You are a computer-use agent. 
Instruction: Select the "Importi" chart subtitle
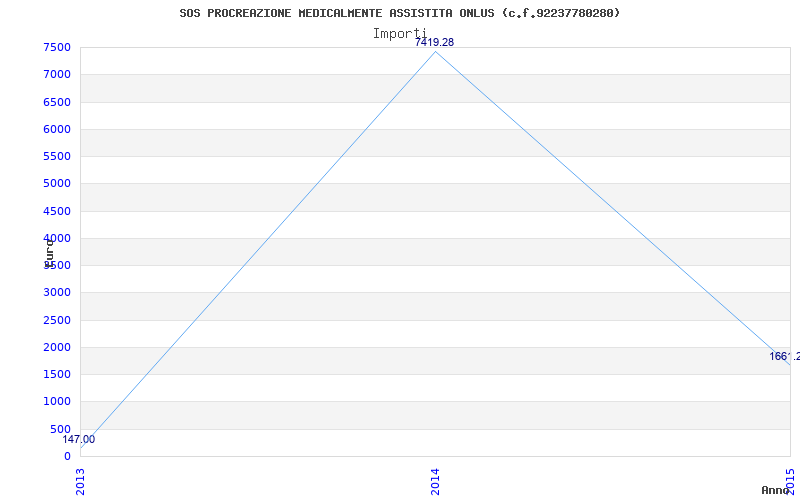399,33
